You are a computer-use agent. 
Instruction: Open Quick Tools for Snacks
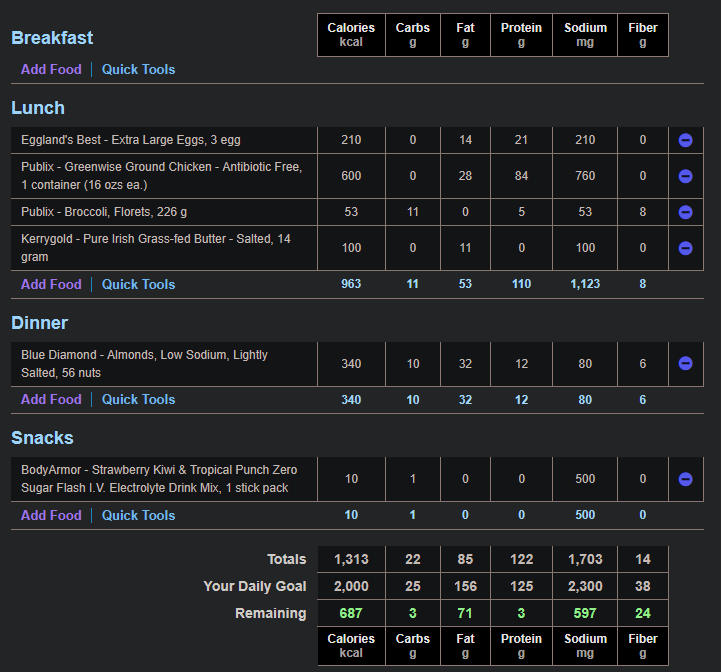coord(138,515)
